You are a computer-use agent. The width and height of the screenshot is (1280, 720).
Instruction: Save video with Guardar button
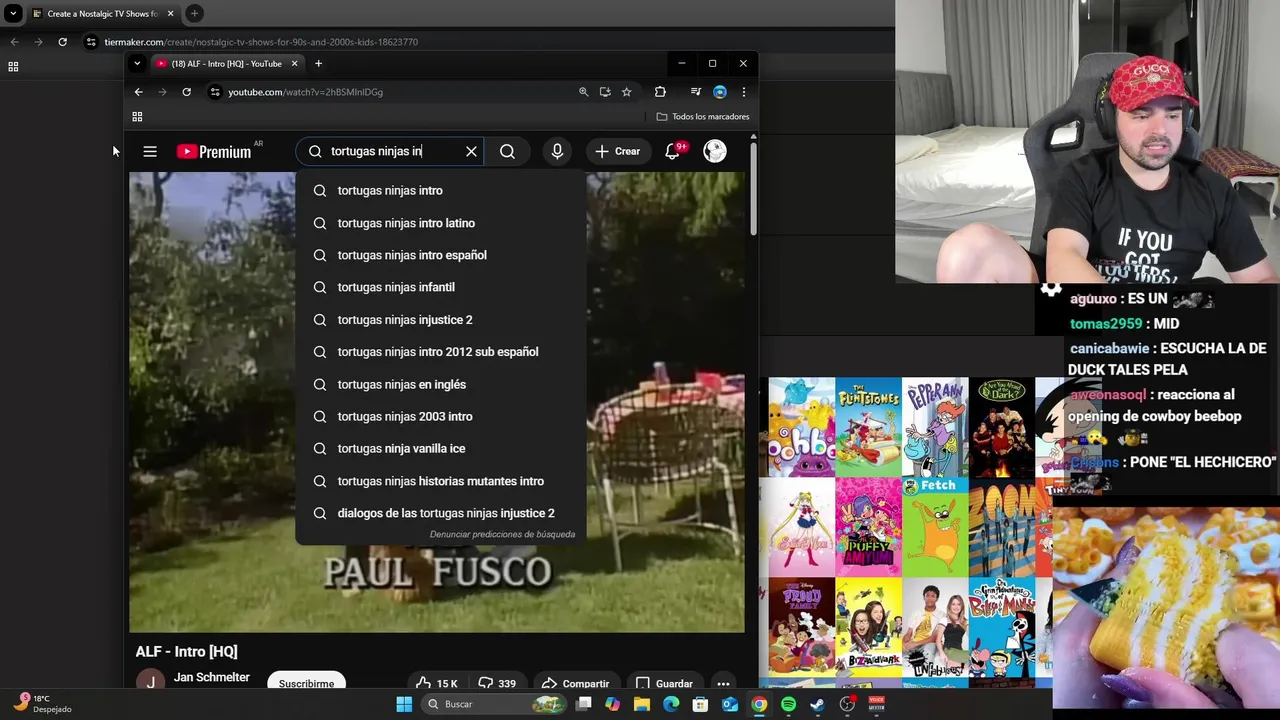point(664,684)
